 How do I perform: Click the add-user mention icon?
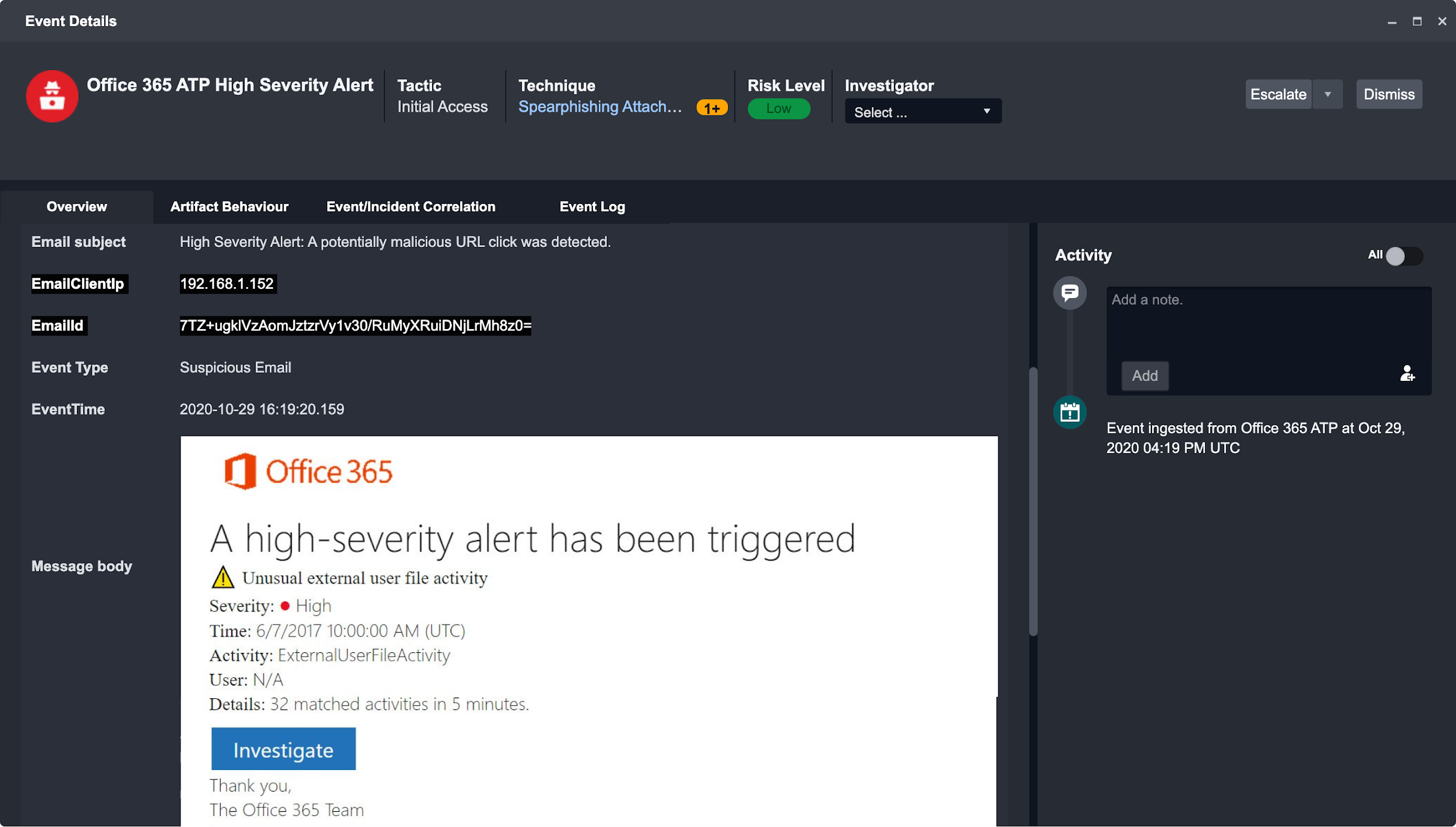coord(1406,373)
